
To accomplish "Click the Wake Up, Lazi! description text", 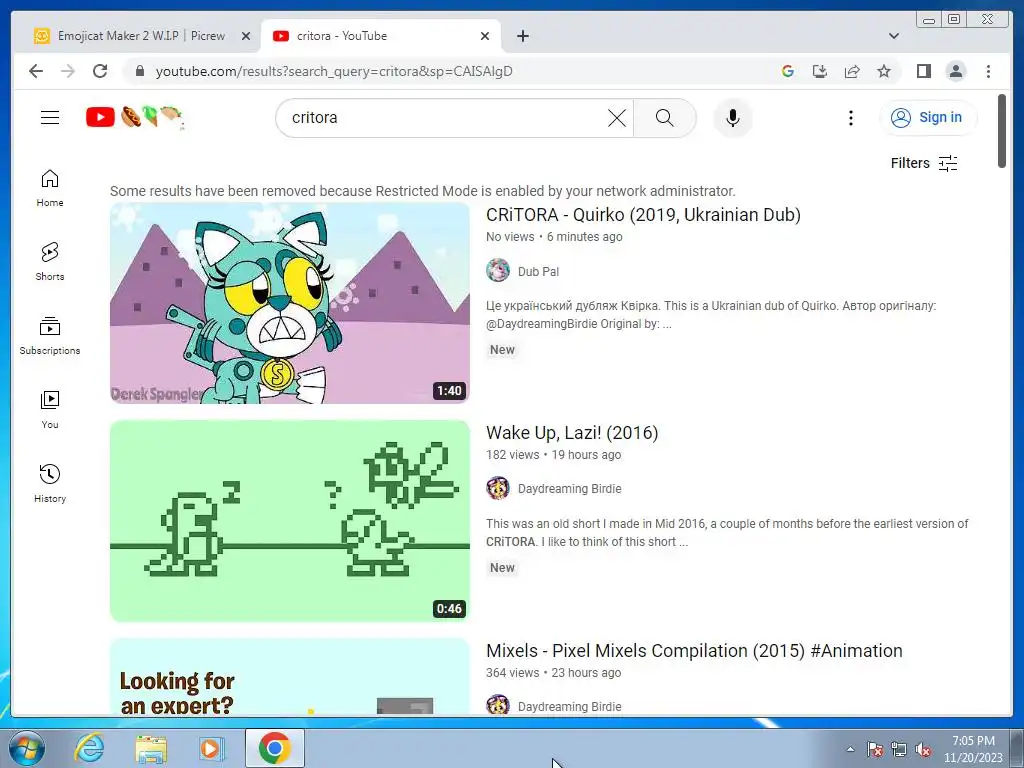I will click(x=727, y=533).
